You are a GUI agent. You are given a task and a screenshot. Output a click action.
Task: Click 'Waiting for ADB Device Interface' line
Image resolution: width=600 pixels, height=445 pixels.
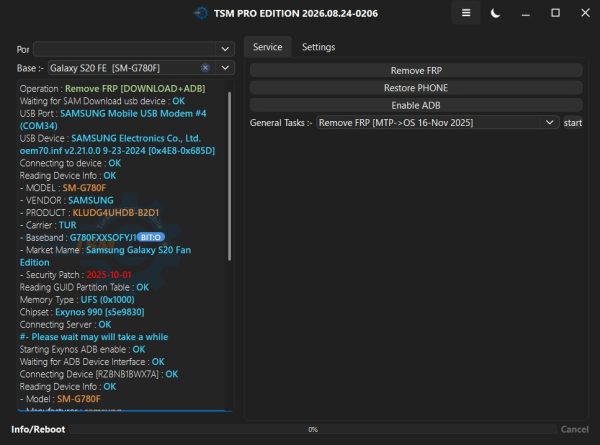point(92,362)
